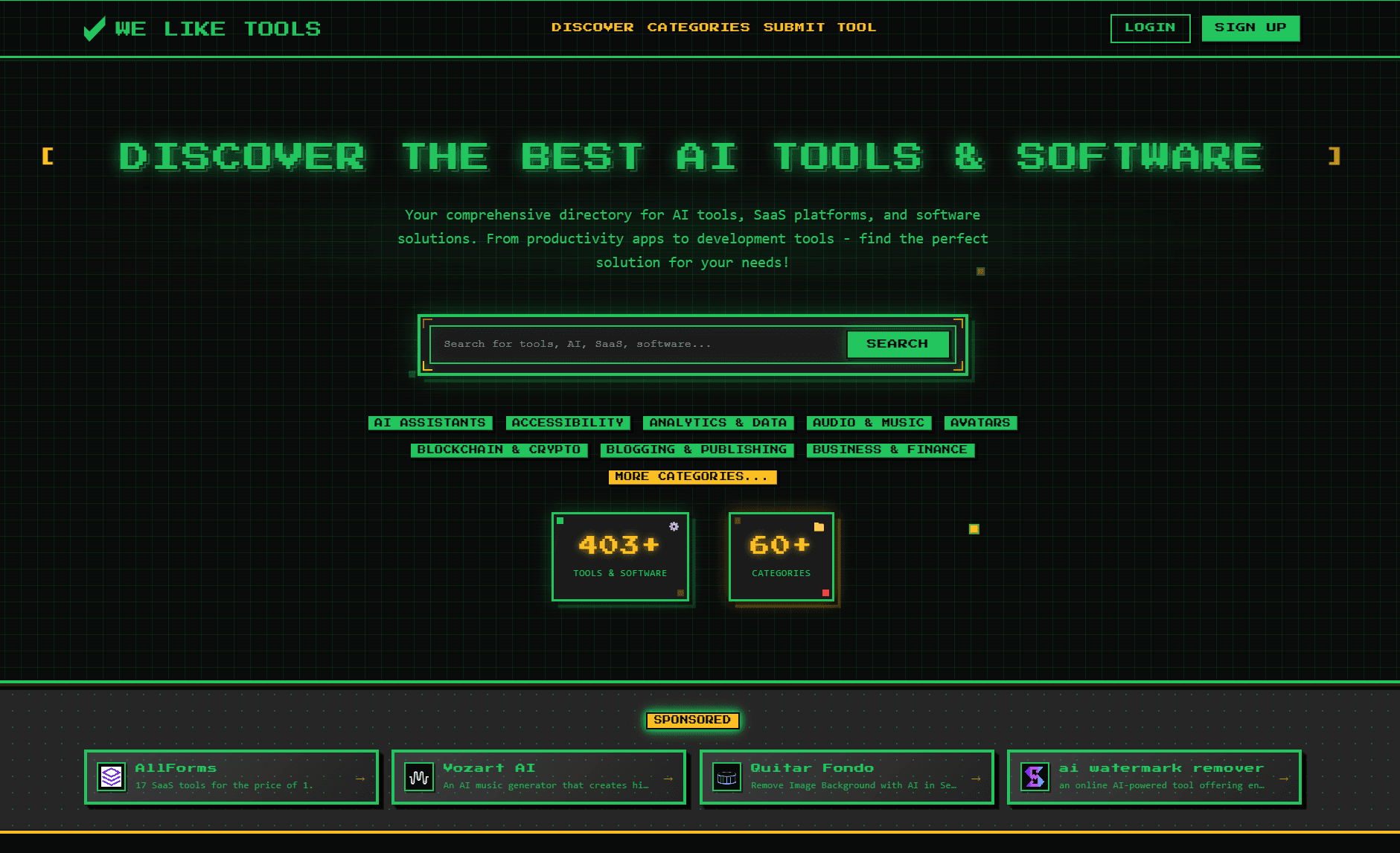Viewport: 1400px width, 853px height.
Task: Click the SIGN UP button
Action: tap(1250, 28)
